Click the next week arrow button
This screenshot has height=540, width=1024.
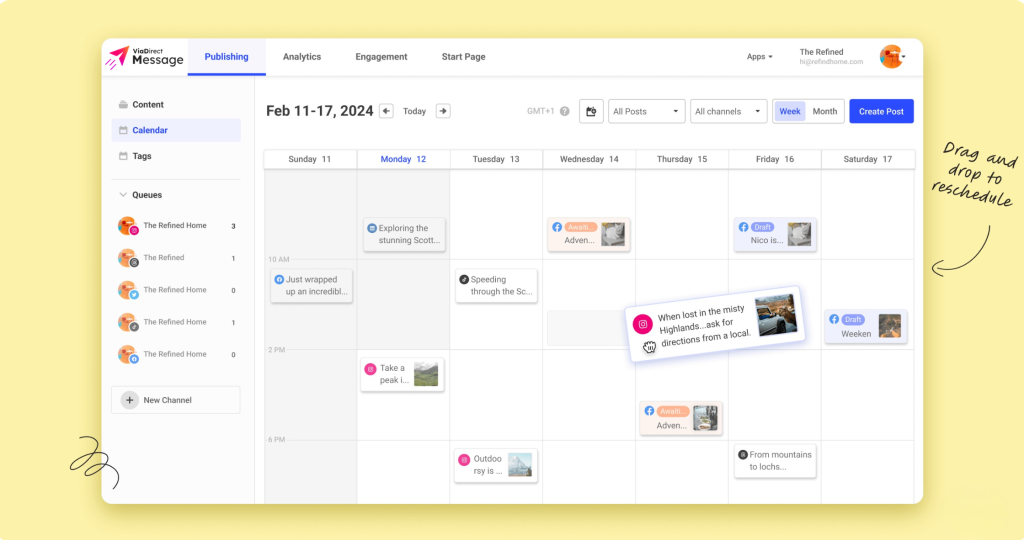pyautogui.click(x=443, y=111)
